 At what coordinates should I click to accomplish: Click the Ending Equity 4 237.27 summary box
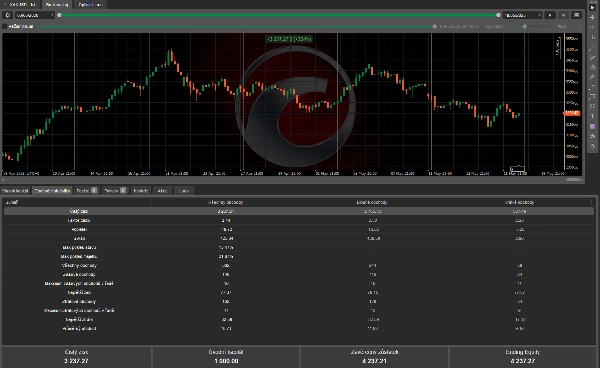(523, 357)
